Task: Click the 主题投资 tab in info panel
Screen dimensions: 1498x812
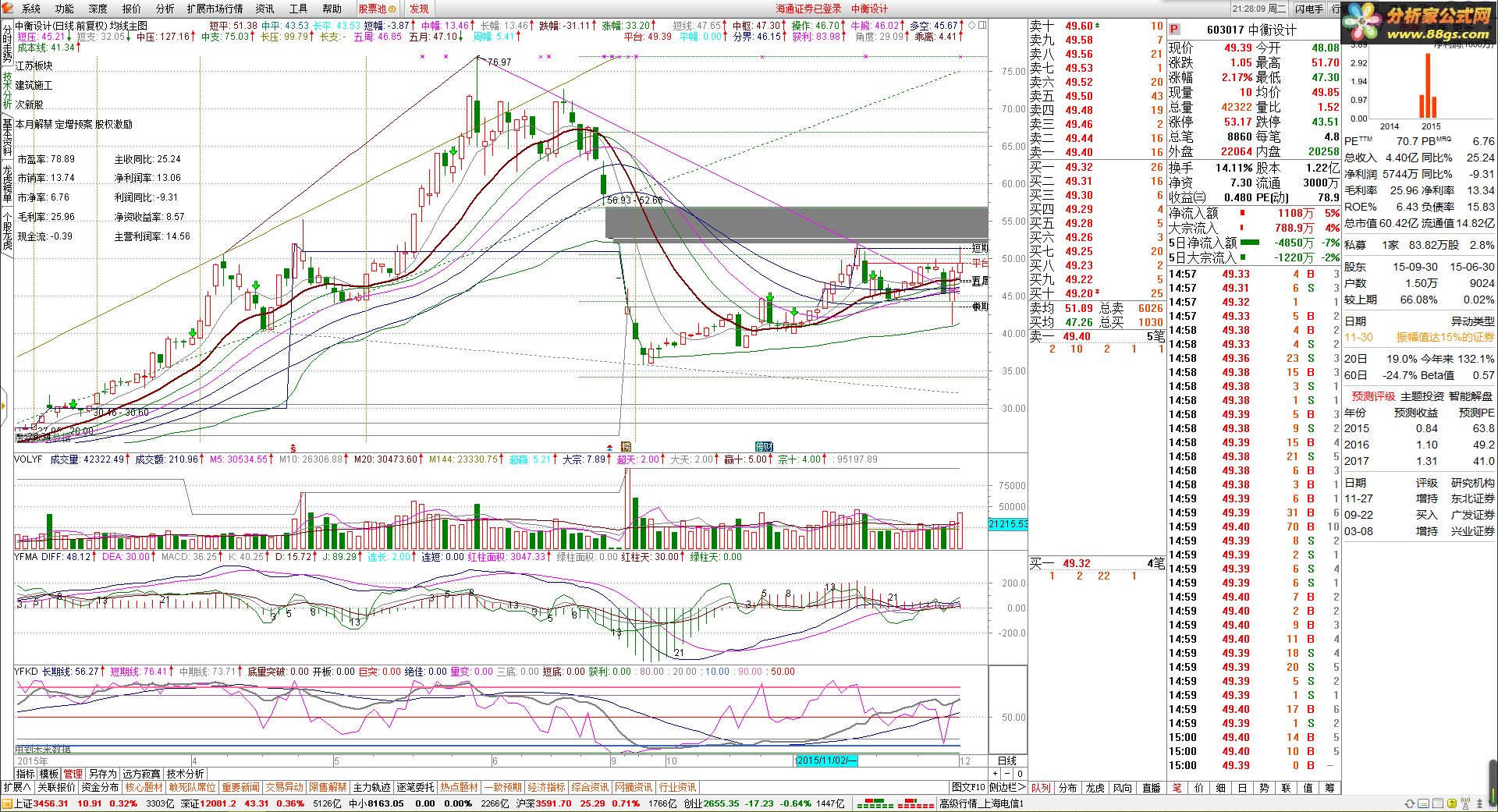Action: click(1422, 396)
